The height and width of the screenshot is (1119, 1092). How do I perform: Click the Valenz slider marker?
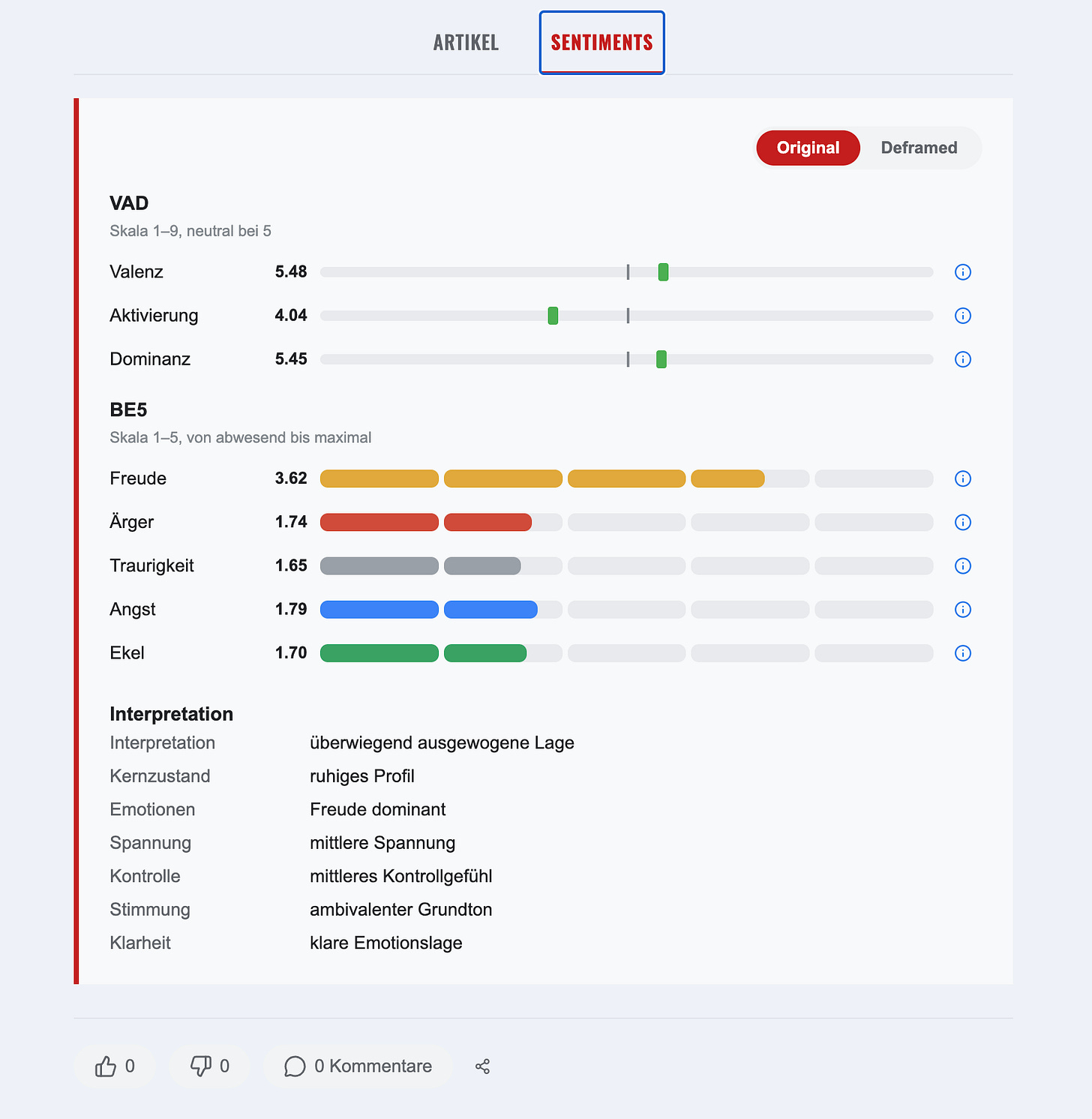click(x=663, y=272)
